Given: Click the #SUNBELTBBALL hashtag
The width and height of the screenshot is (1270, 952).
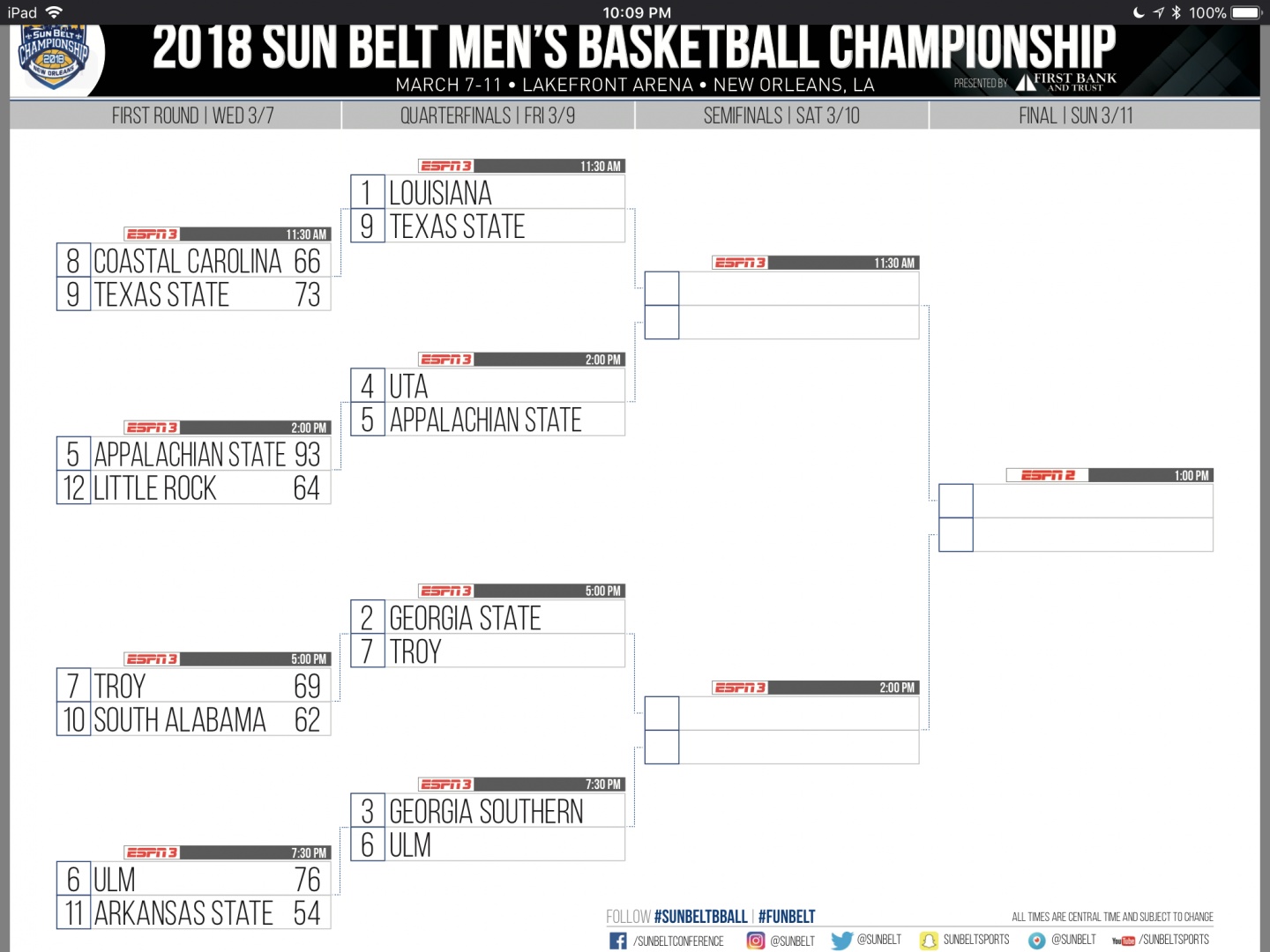Looking at the screenshot, I should point(700,917).
